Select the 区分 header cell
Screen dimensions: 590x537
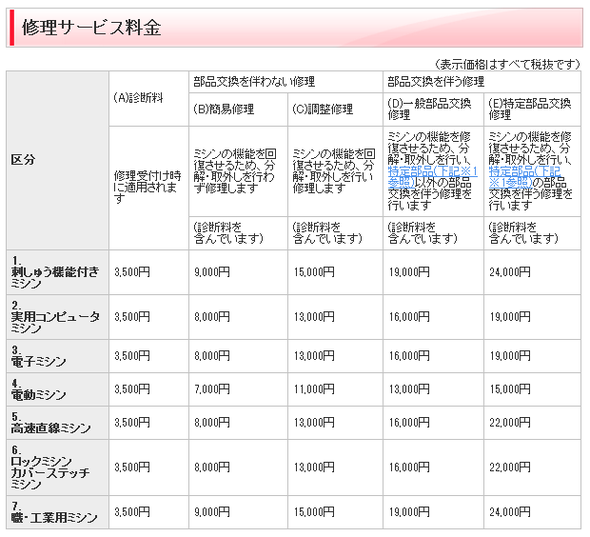point(23,160)
